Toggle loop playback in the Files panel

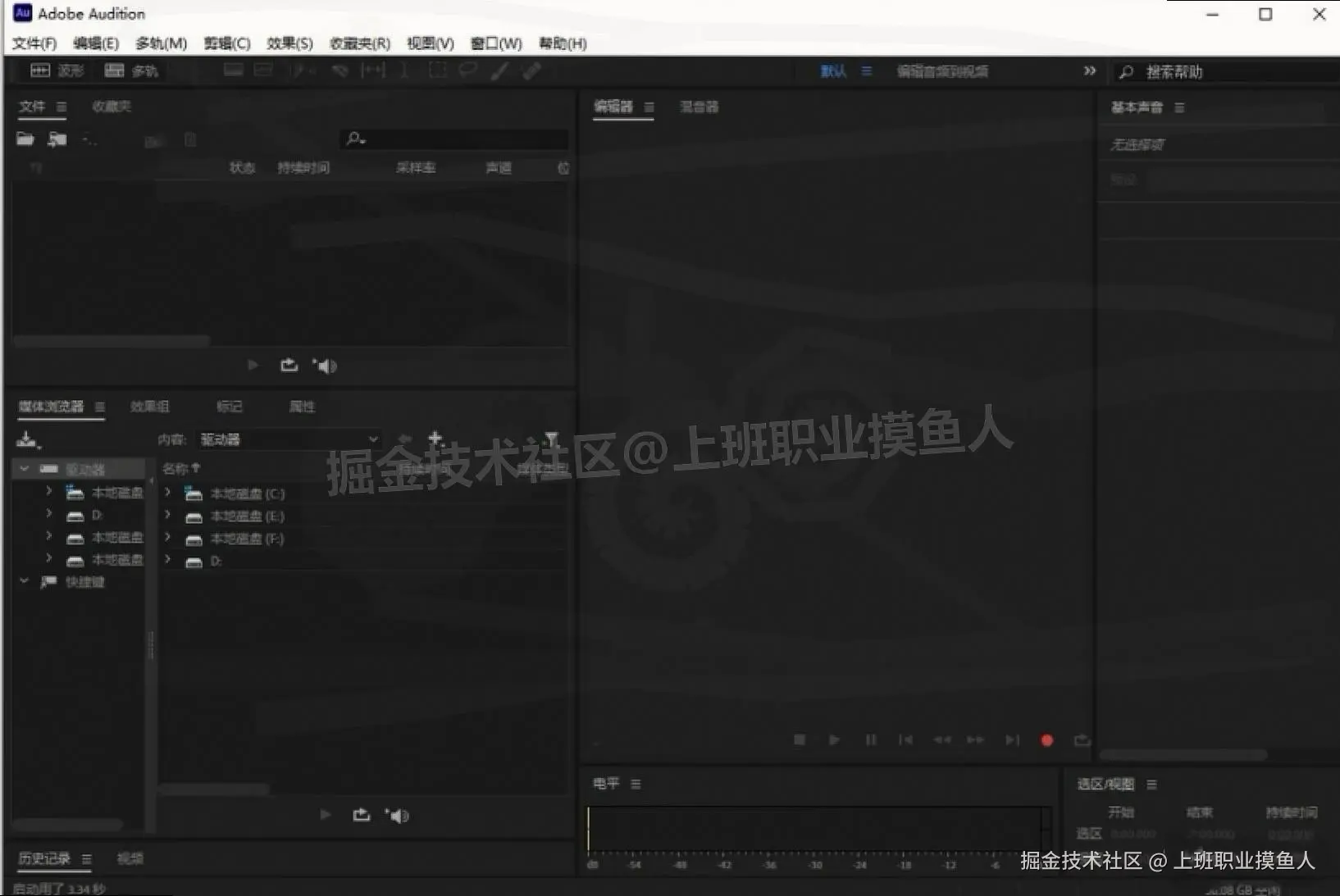pos(289,365)
